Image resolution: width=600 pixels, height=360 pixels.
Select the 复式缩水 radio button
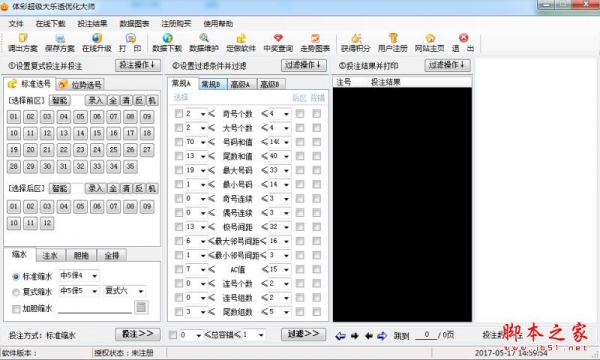tap(16, 292)
